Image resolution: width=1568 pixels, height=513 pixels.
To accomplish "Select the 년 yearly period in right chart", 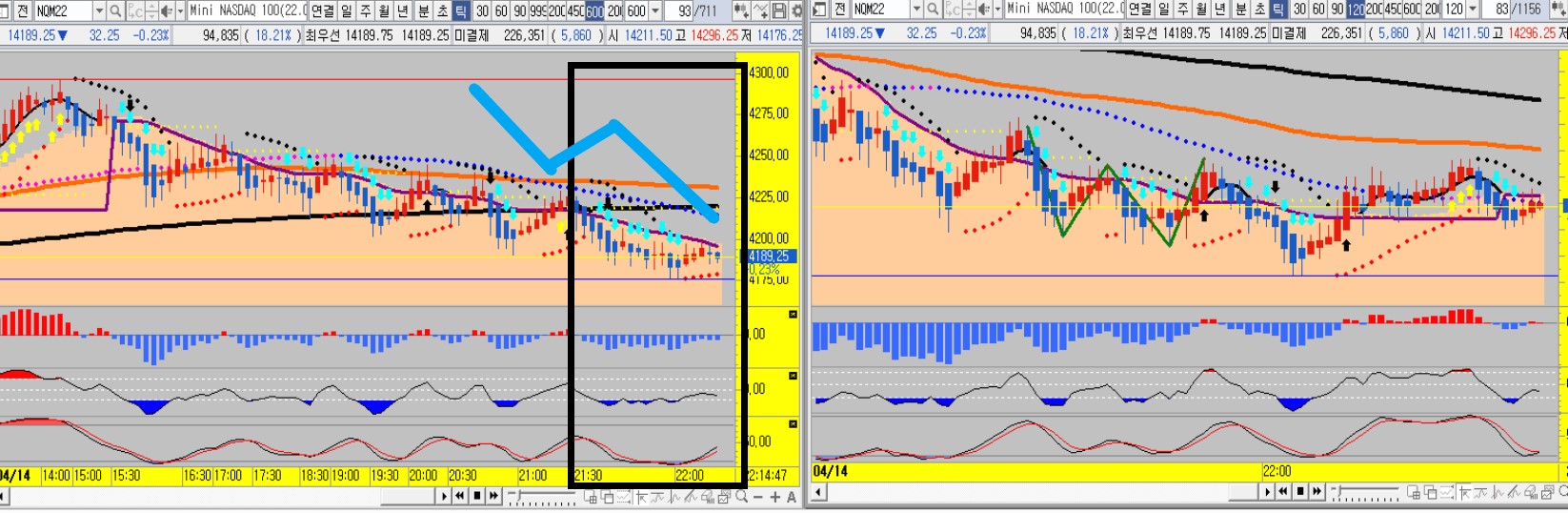I will coord(1219,10).
